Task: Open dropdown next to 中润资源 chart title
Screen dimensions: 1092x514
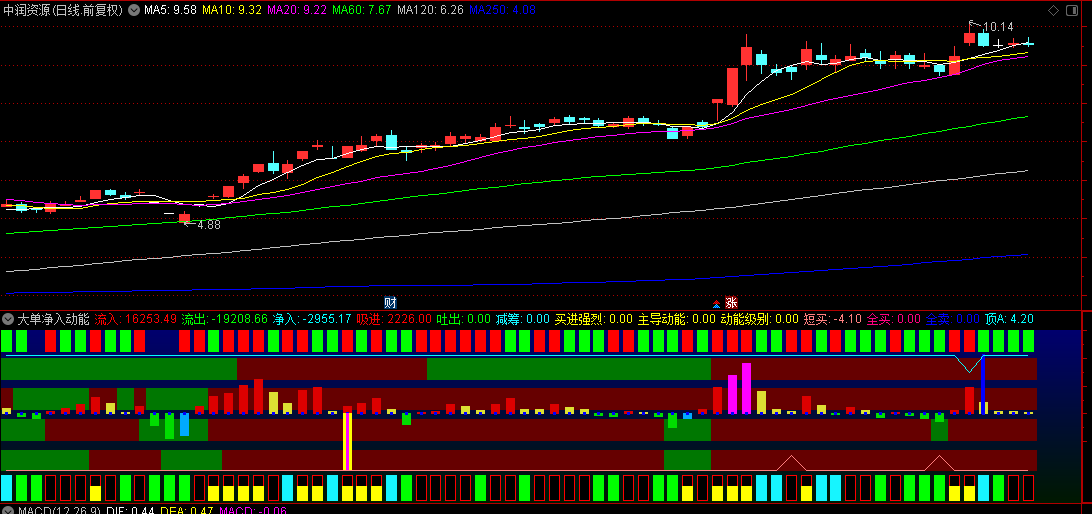Action: click(x=134, y=10)
